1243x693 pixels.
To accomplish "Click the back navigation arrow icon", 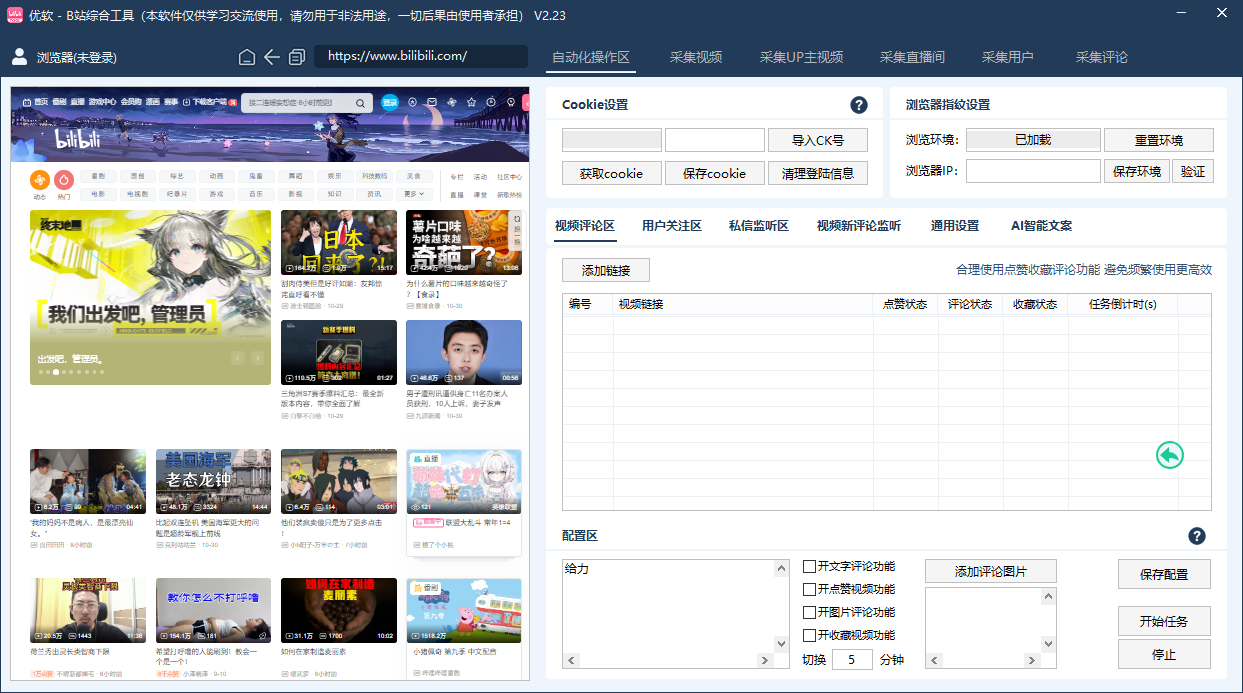I will coord(271,57).
